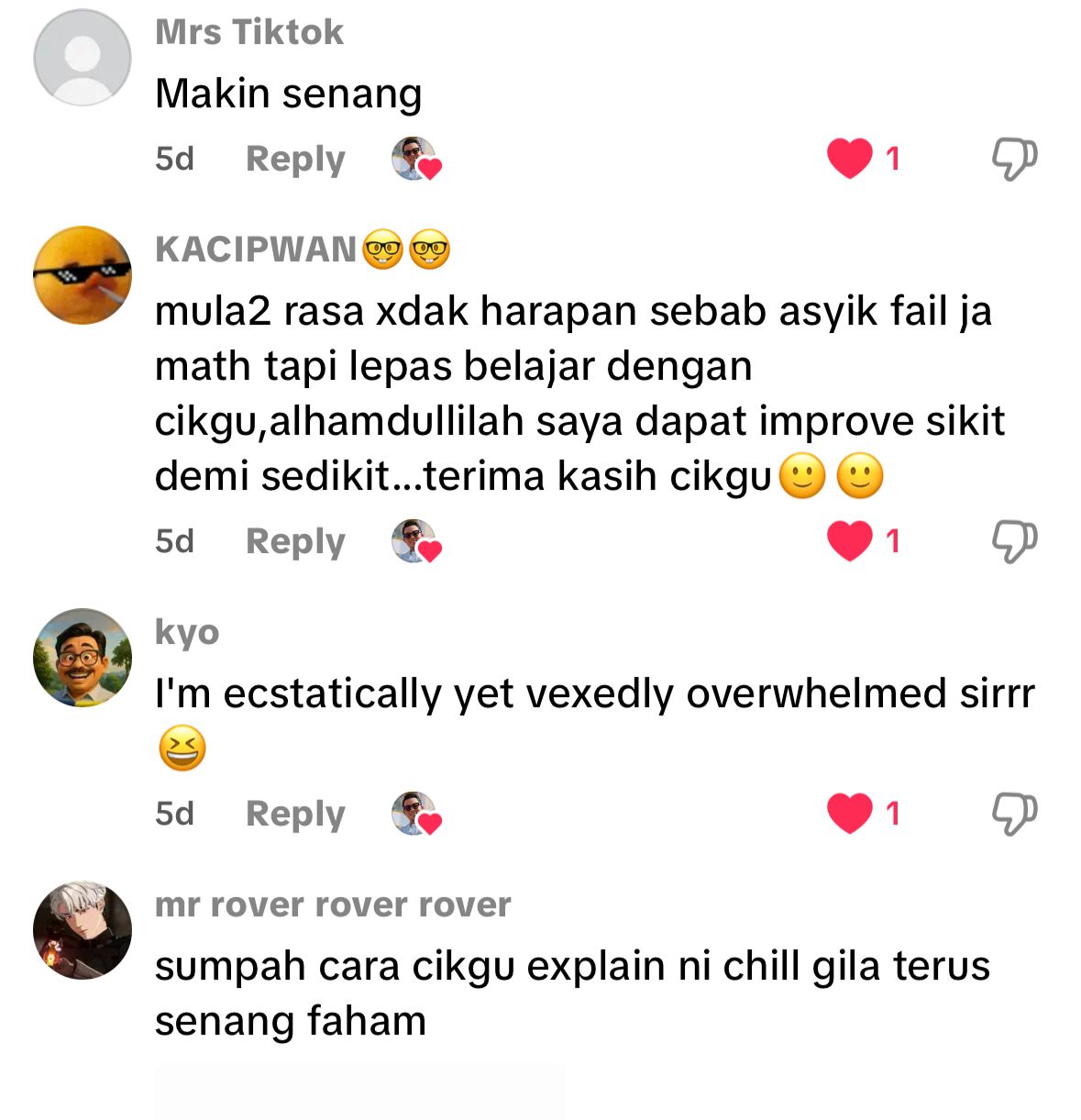Reply to KACIPWAN's math comment
This screenshot has width=1081, height=1120.
tap(295, 541)
